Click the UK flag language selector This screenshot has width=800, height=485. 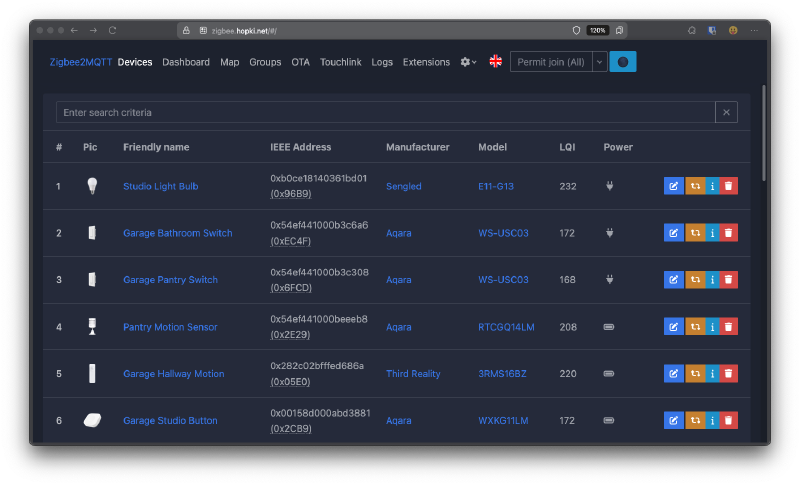tap(496, 62)
